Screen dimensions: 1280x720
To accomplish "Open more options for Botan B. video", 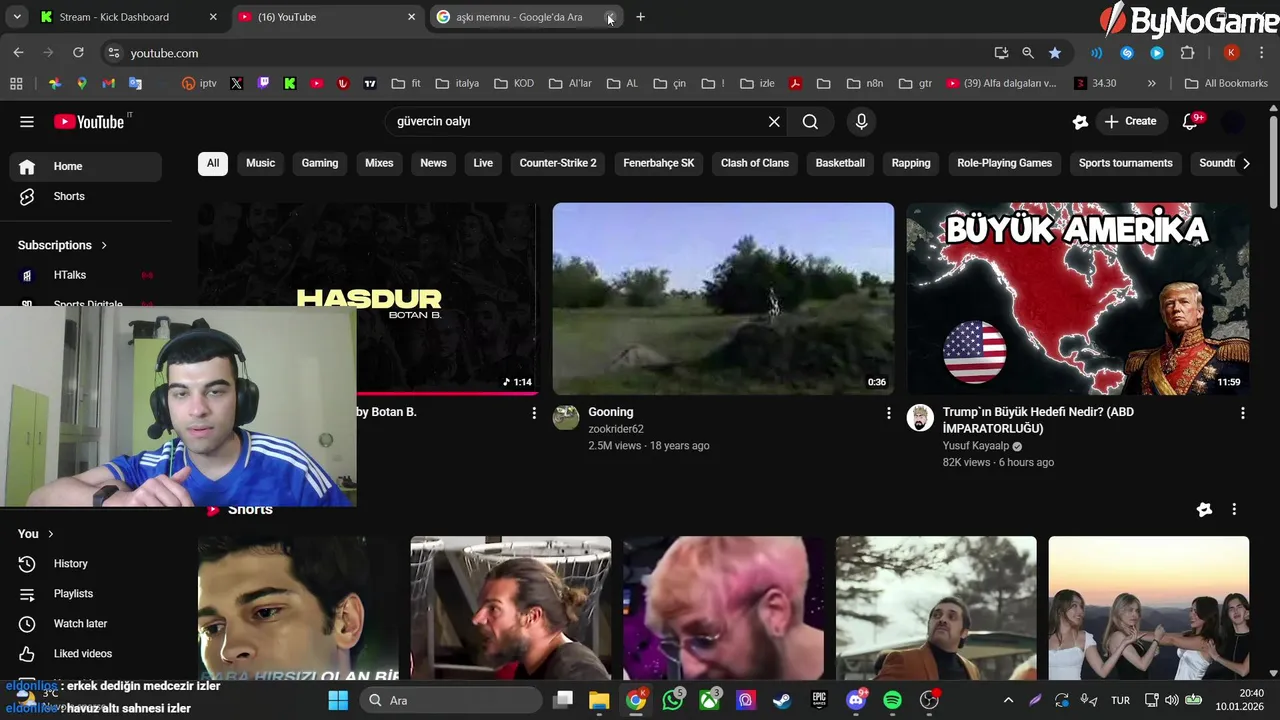I will 534,413.
